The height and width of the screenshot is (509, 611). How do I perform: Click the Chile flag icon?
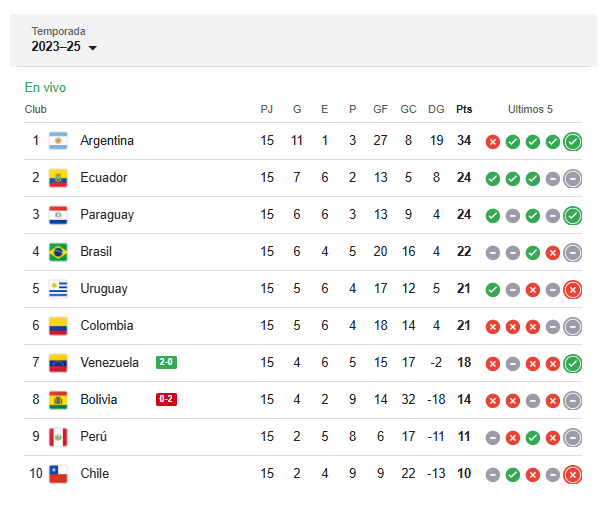[58, 474]
